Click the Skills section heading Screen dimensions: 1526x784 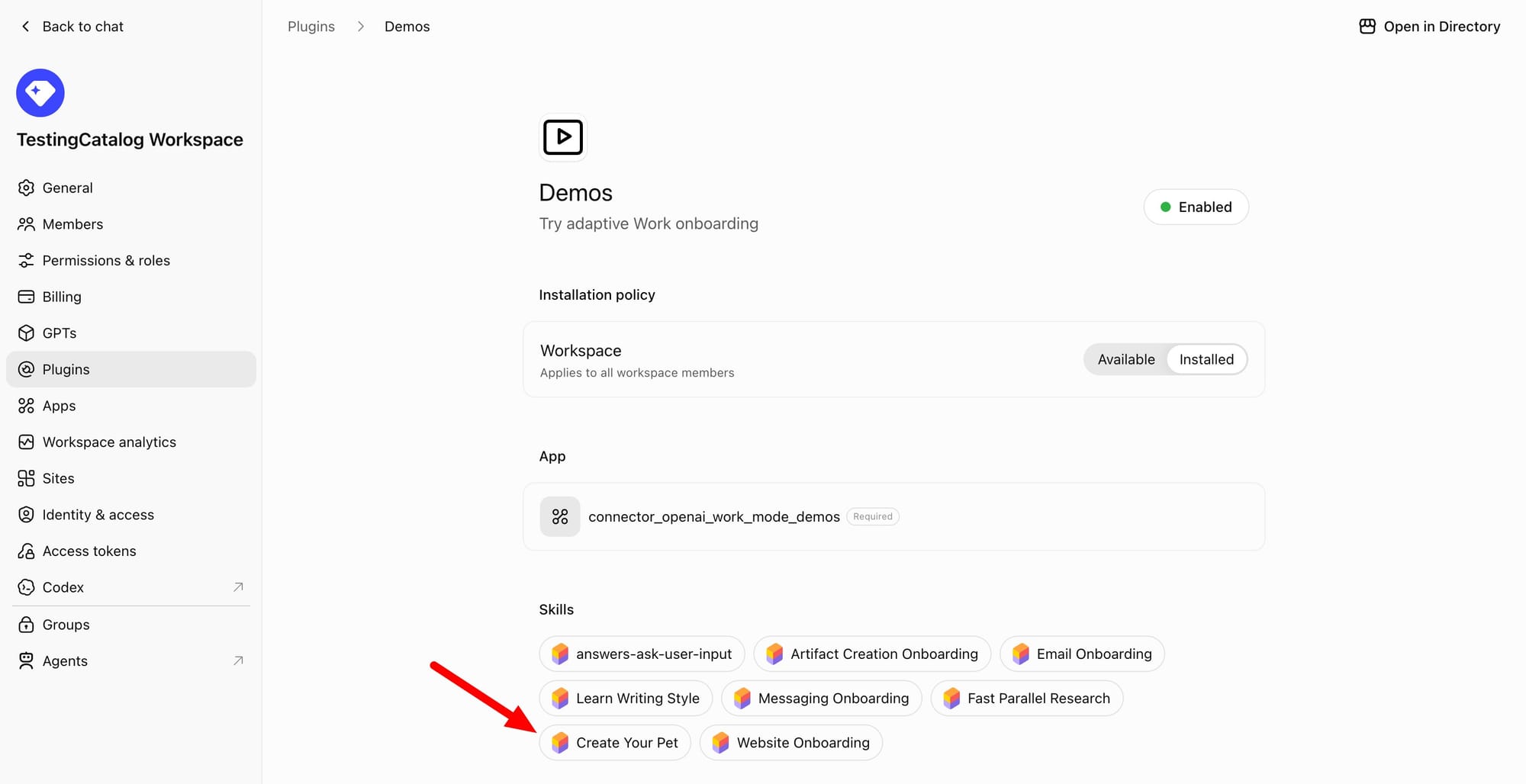(x=556, y=610)
